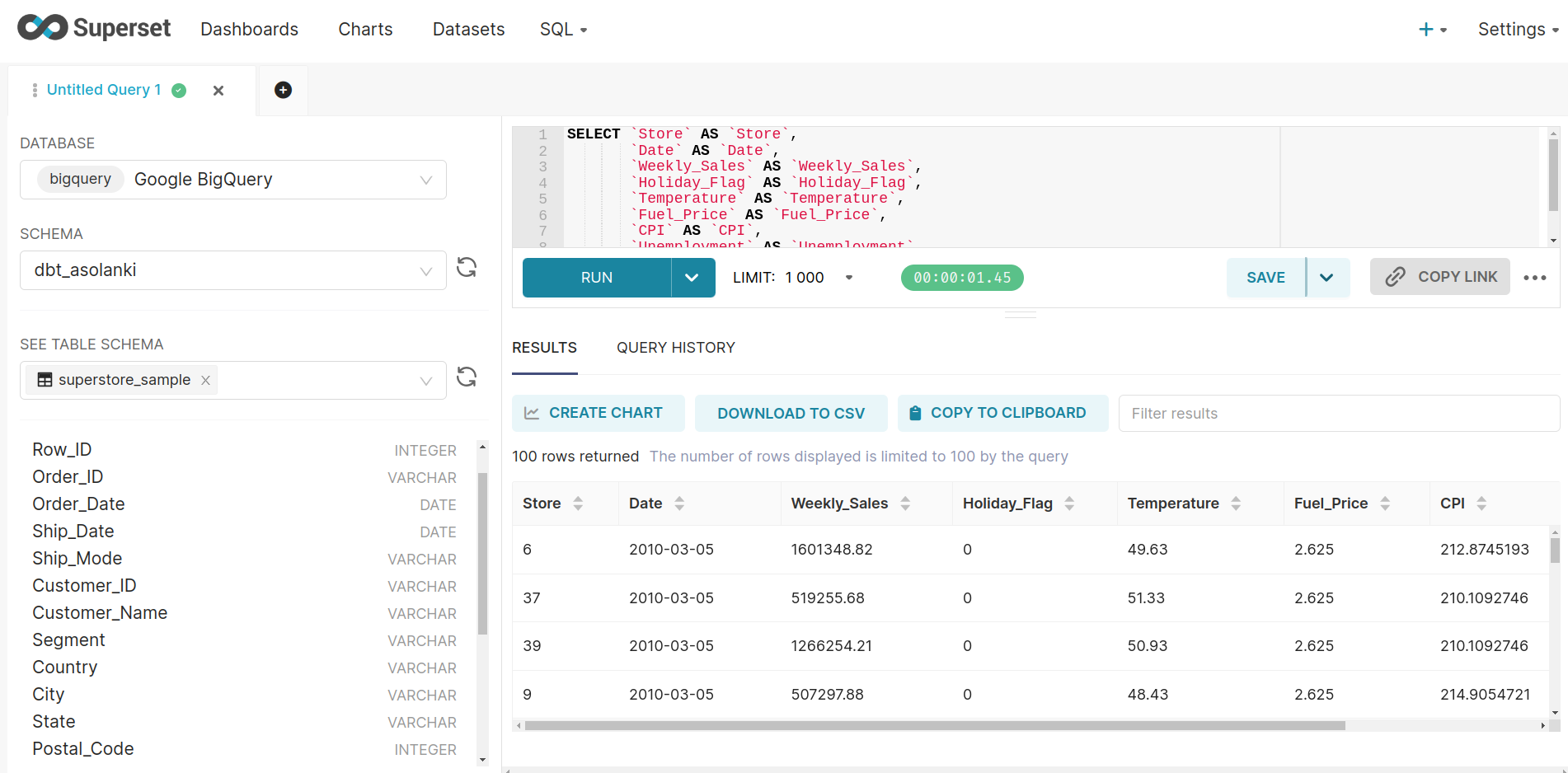Select the Ship_Mode column entry
This screenshot has height=773, width=1568.
[x=244, y=559]
